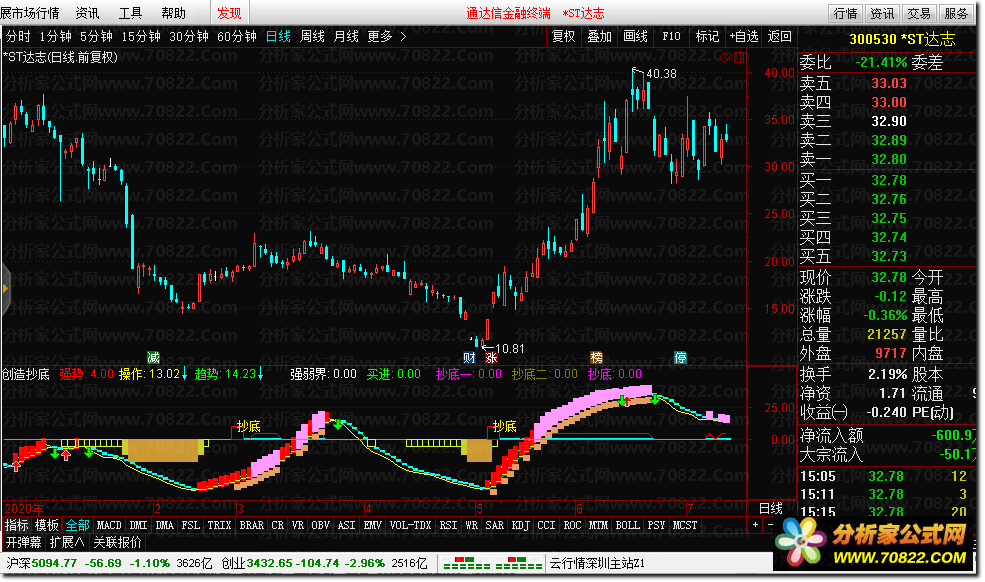Switch to the 发现 tab
The width and height of the screenshot is (985, 582).
[229, 13]
